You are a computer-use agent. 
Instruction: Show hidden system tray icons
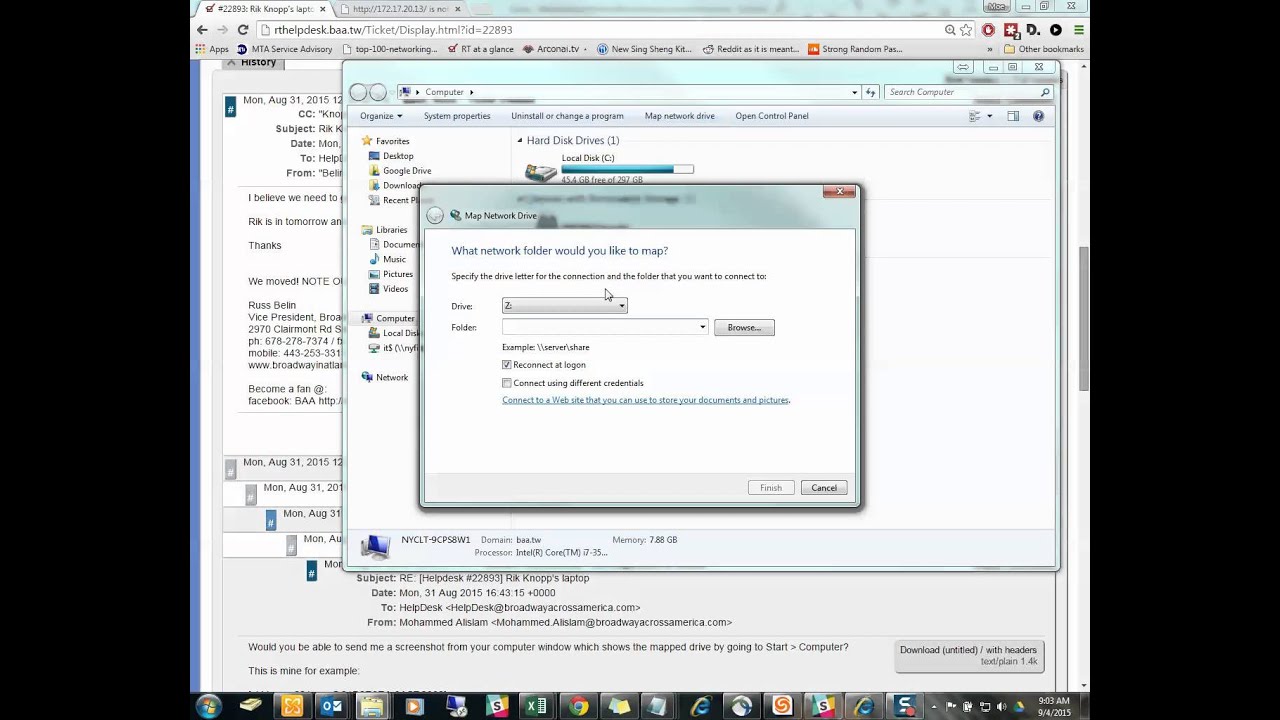click(932, 707)
